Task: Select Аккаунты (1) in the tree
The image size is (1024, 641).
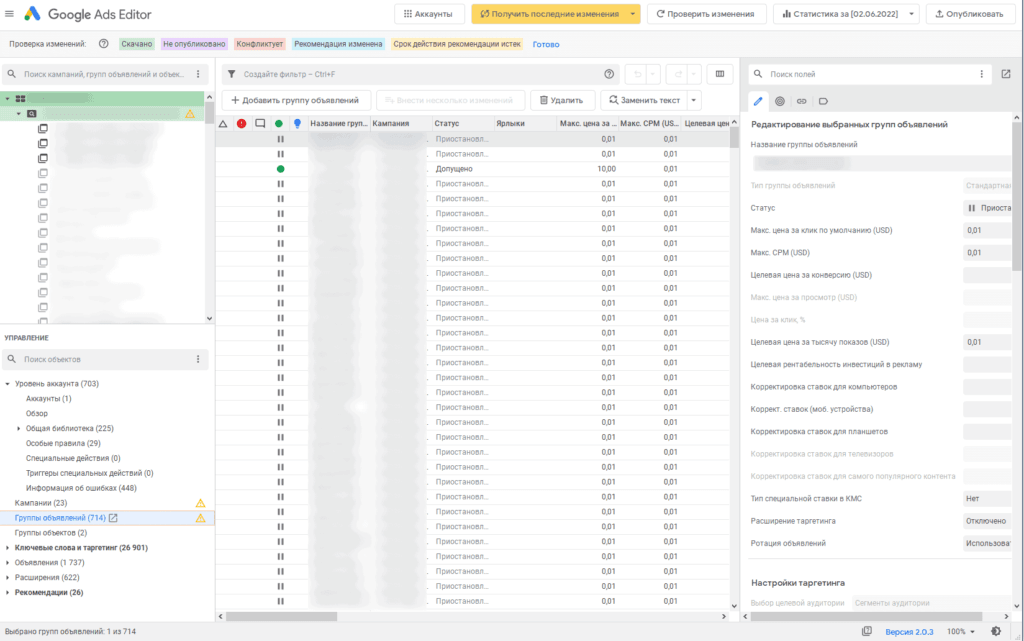Action: [49, 399]
